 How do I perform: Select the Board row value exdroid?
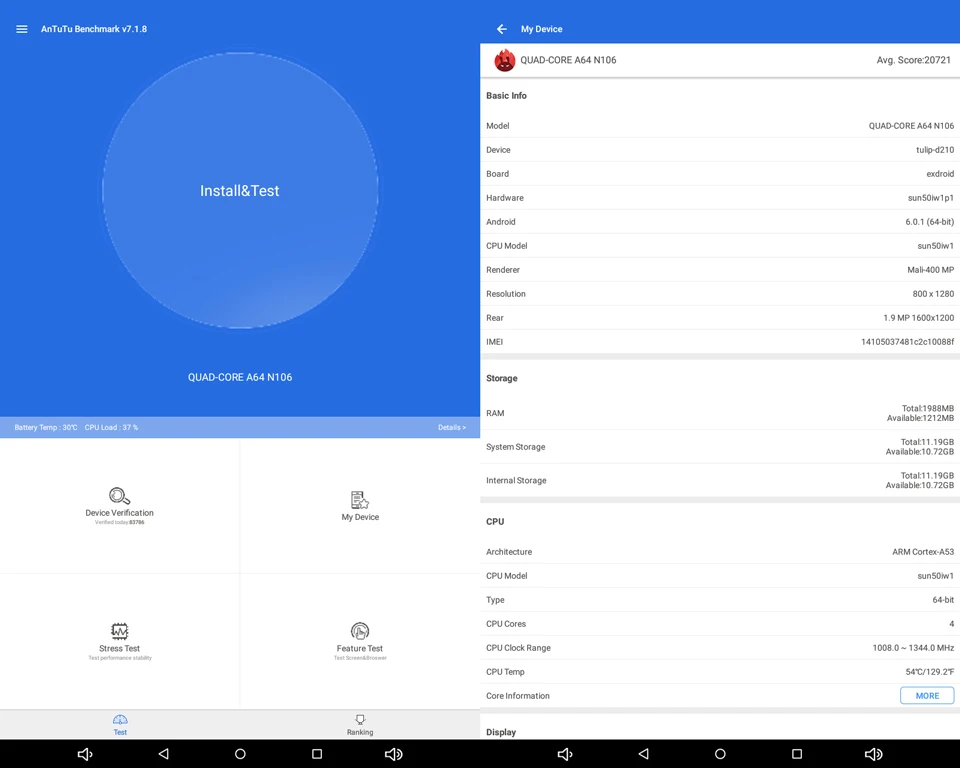click(940, 174)
